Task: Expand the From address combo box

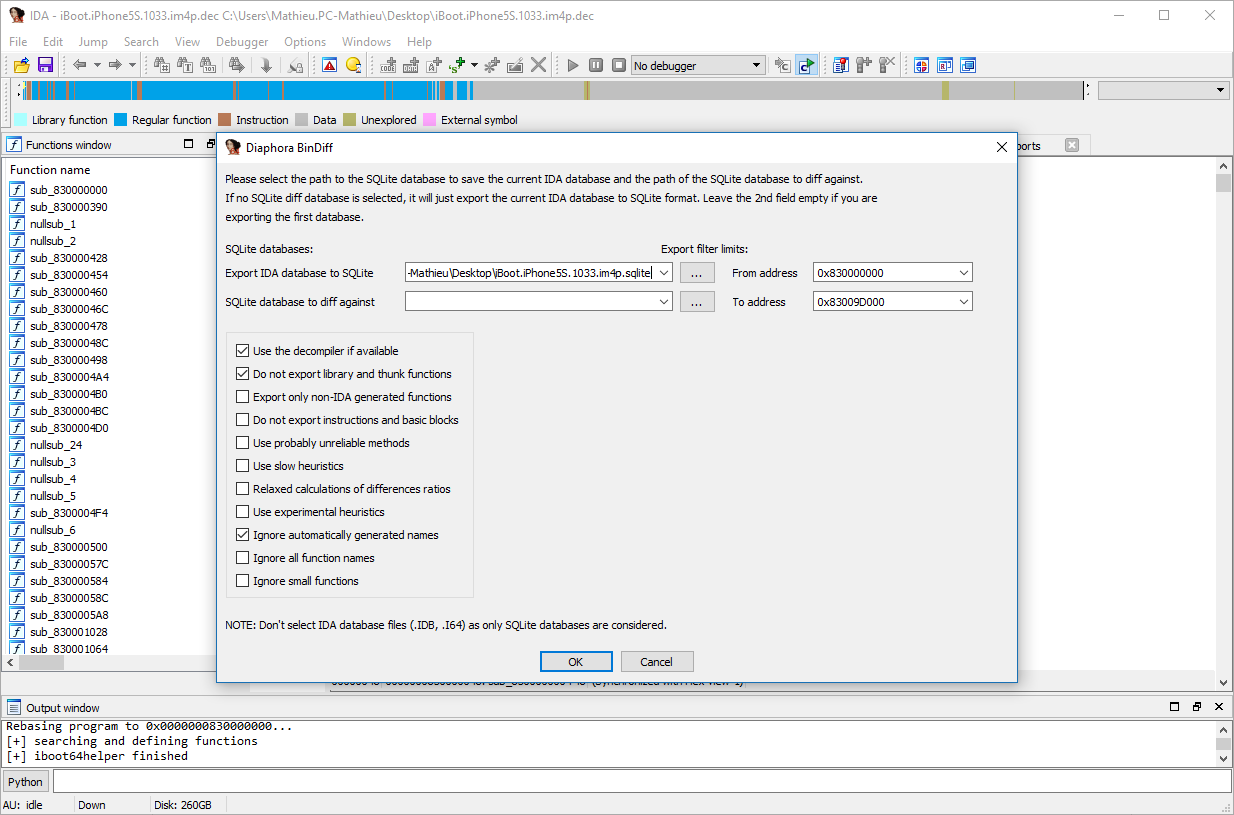Action: [963, 273]
